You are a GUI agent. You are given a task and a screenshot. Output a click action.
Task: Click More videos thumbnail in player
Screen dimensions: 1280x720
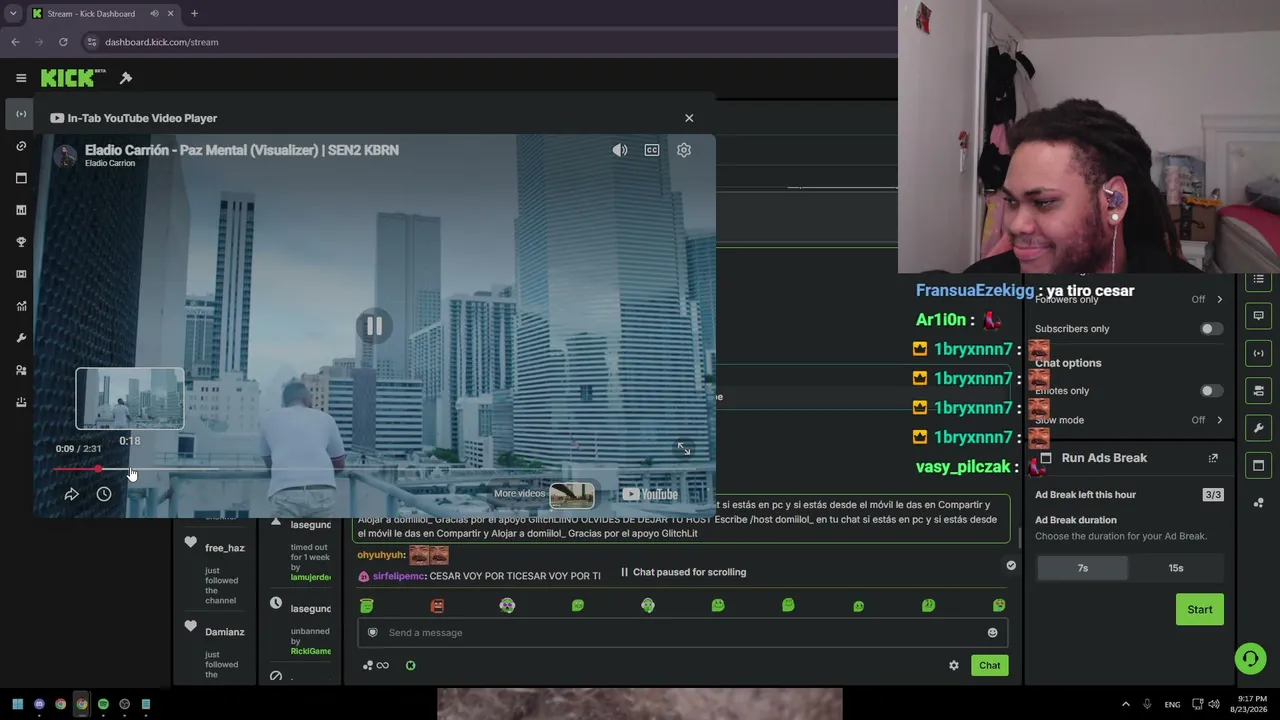[x=572, y=494]
